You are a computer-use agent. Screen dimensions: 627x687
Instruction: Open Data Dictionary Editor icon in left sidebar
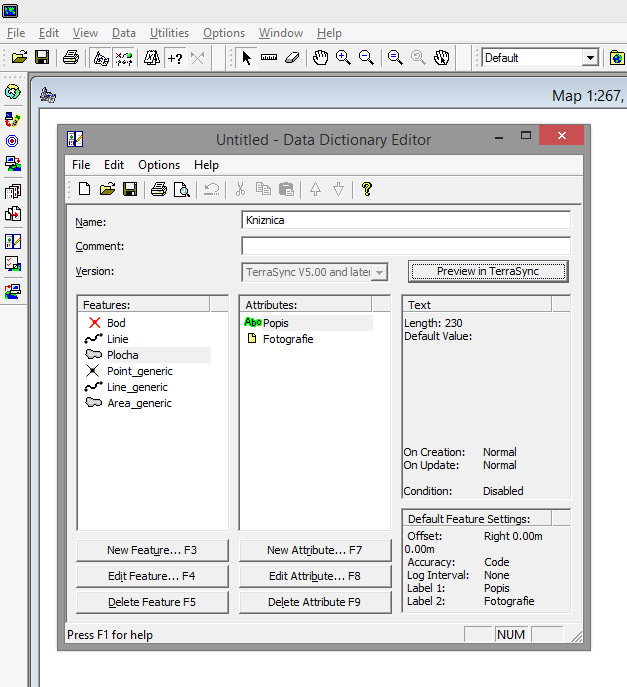coord(13,241)
